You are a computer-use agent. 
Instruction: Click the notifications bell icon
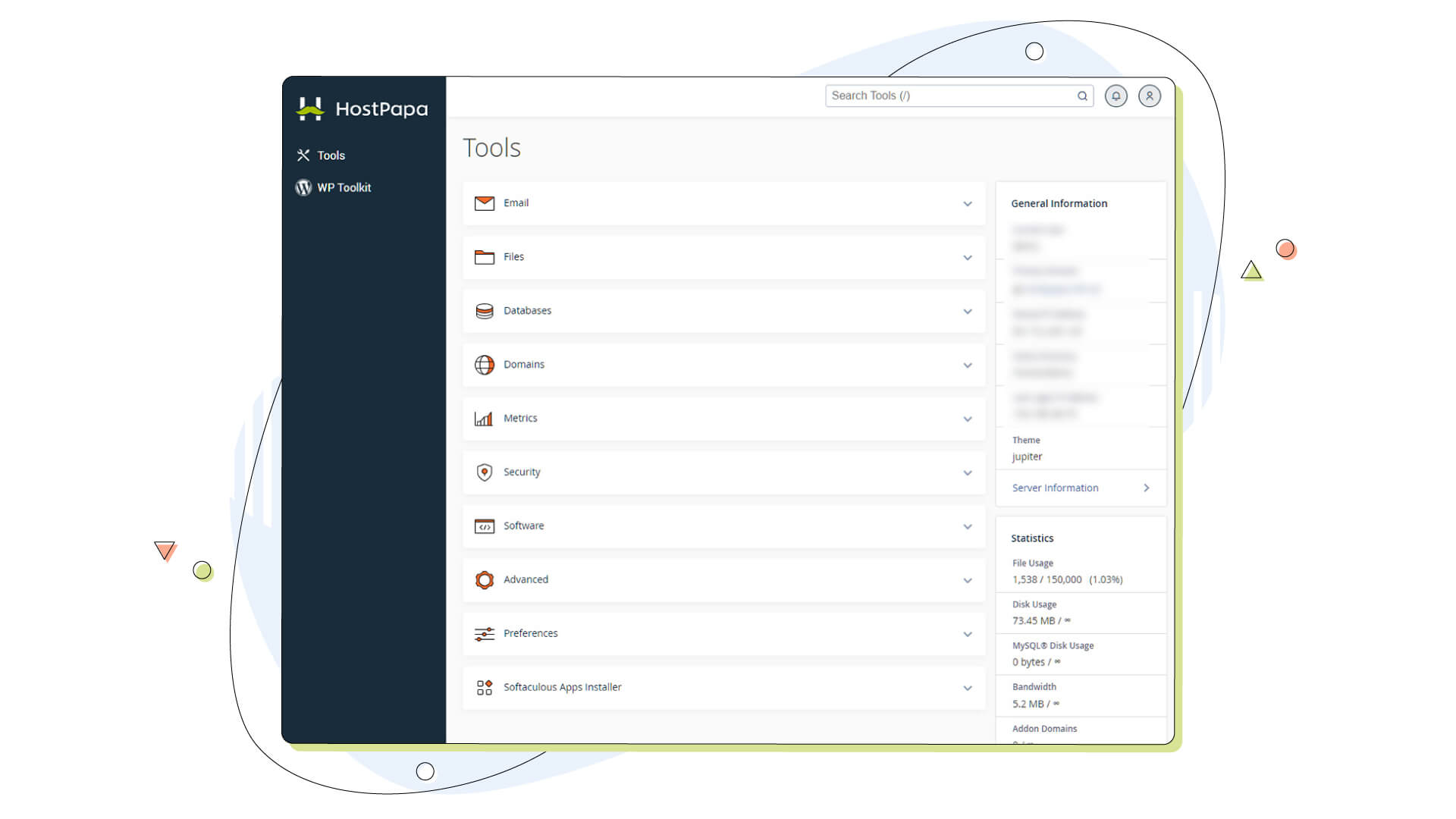[x=1116, y=96]
